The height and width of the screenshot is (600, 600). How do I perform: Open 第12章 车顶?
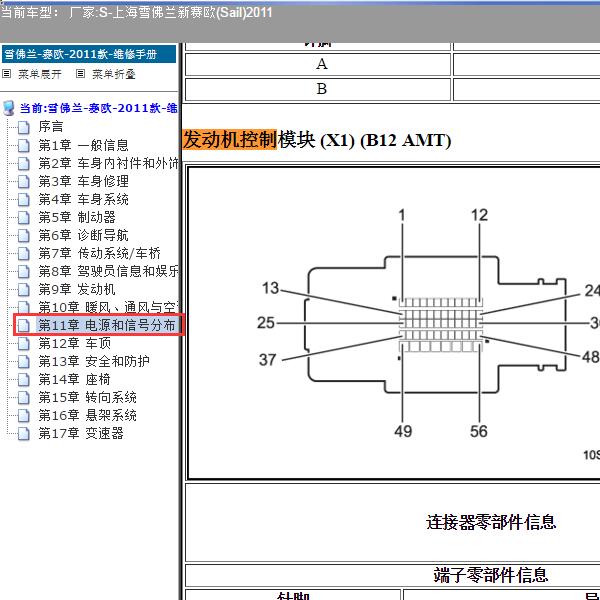point(75,344)
